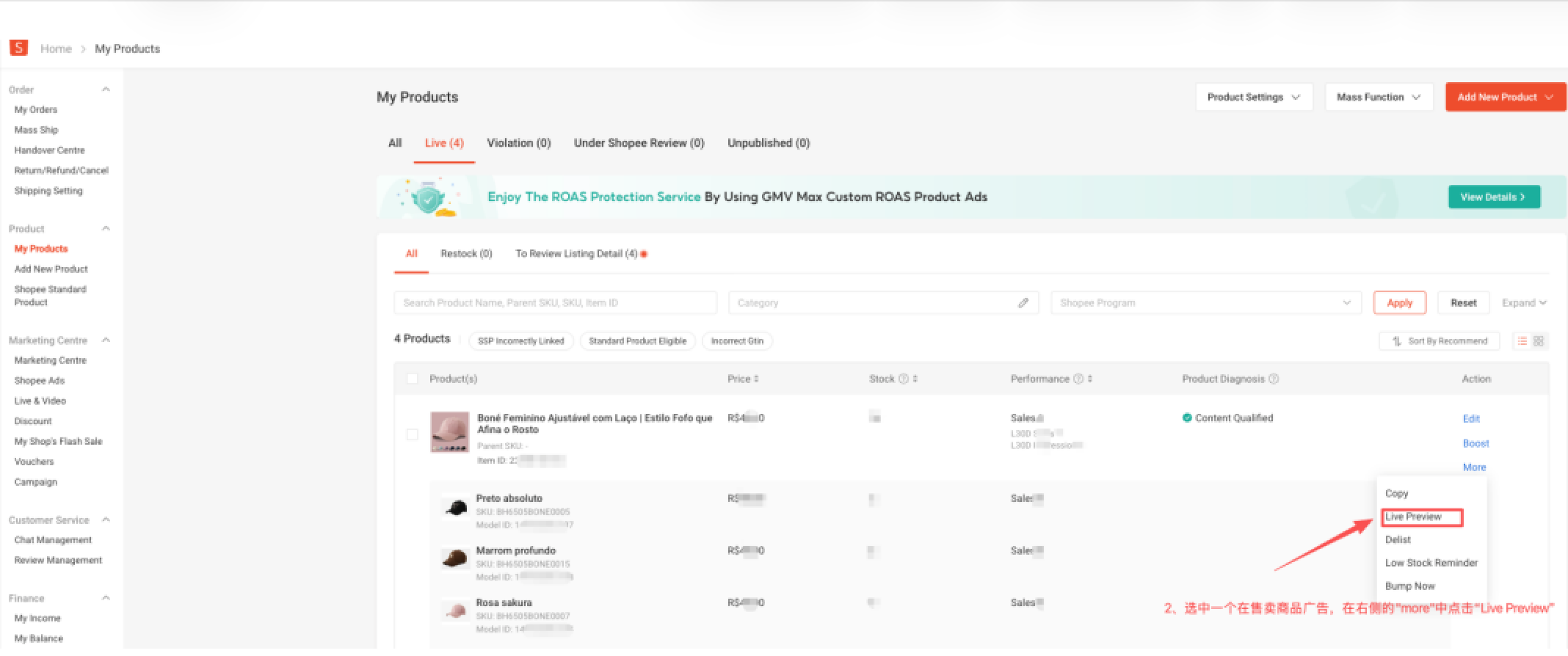This screenshot has height=656, width=1568.
Task: Collapse the Finance sidebar section
Action: (106, 598)
